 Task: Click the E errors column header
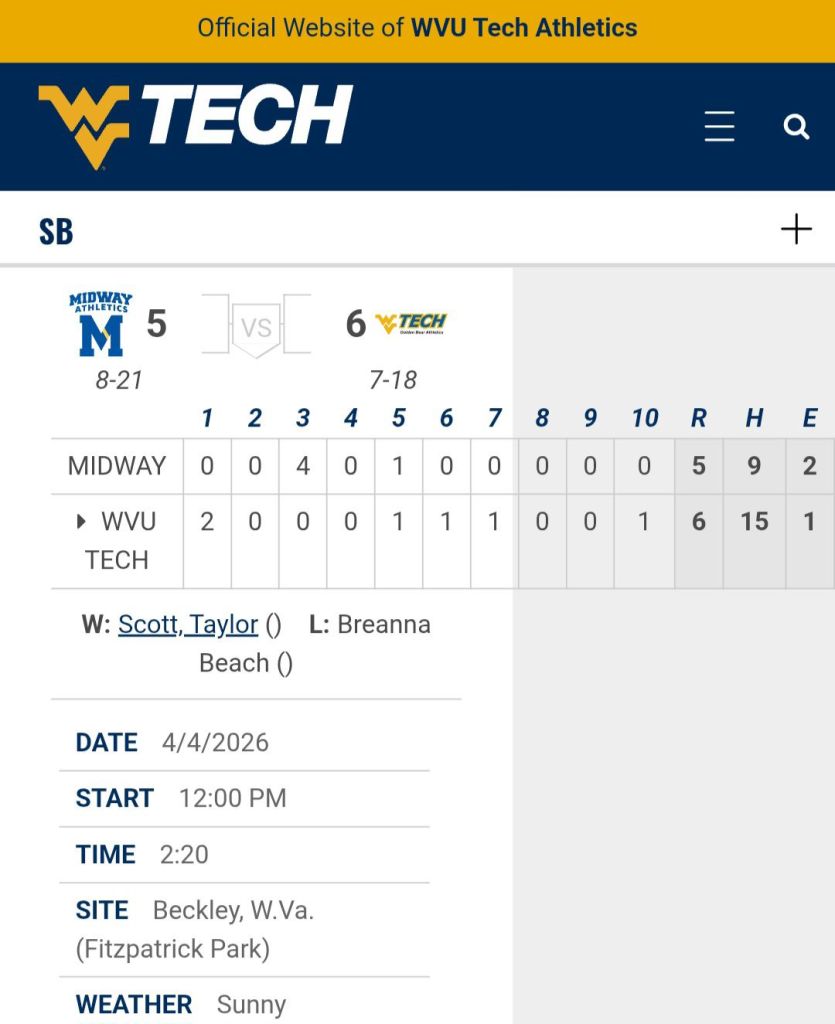(810, 418)
